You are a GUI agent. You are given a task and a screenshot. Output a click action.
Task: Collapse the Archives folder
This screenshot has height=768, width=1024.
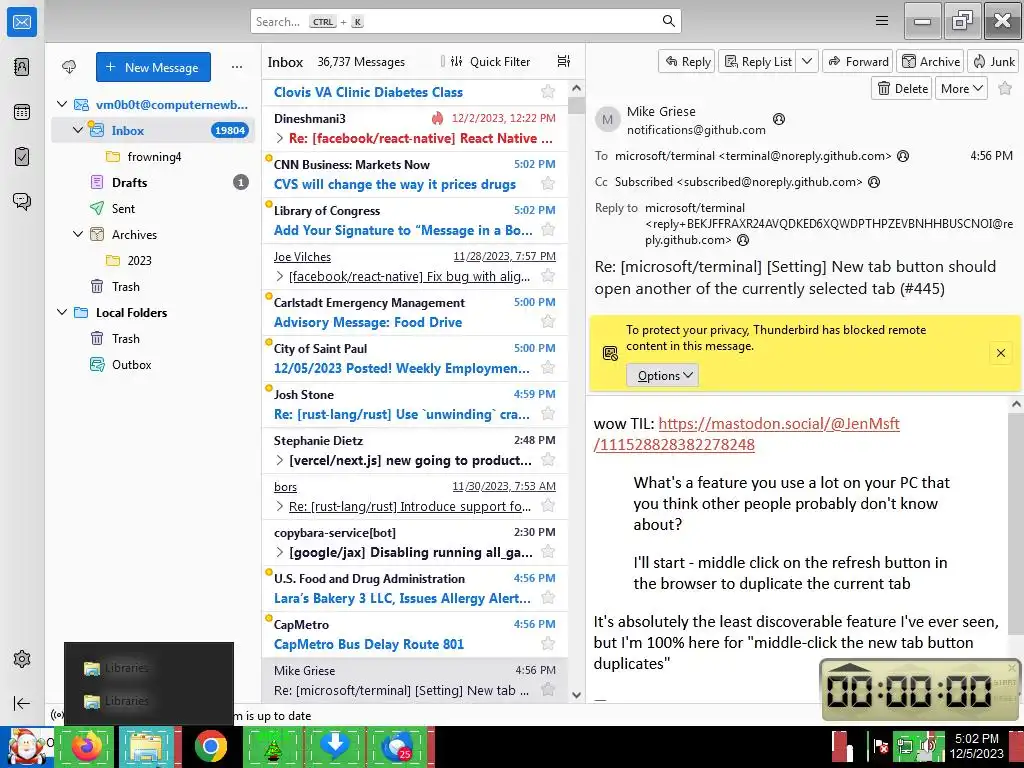[78, 234]
